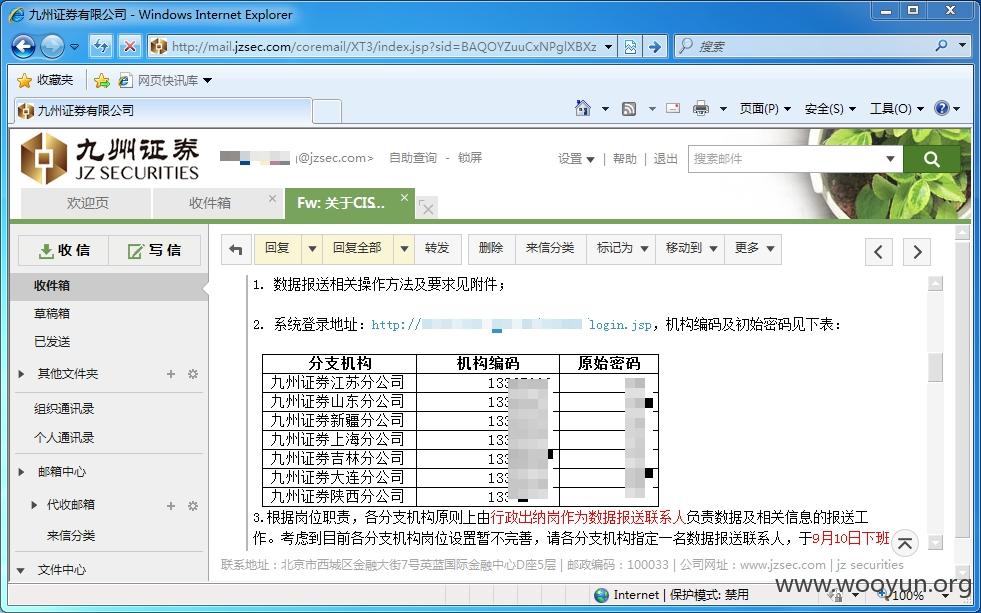Click the 转发 forward button
Image resolution: width=981 pixels, height=613 pixels.
[x=437, y=249]
